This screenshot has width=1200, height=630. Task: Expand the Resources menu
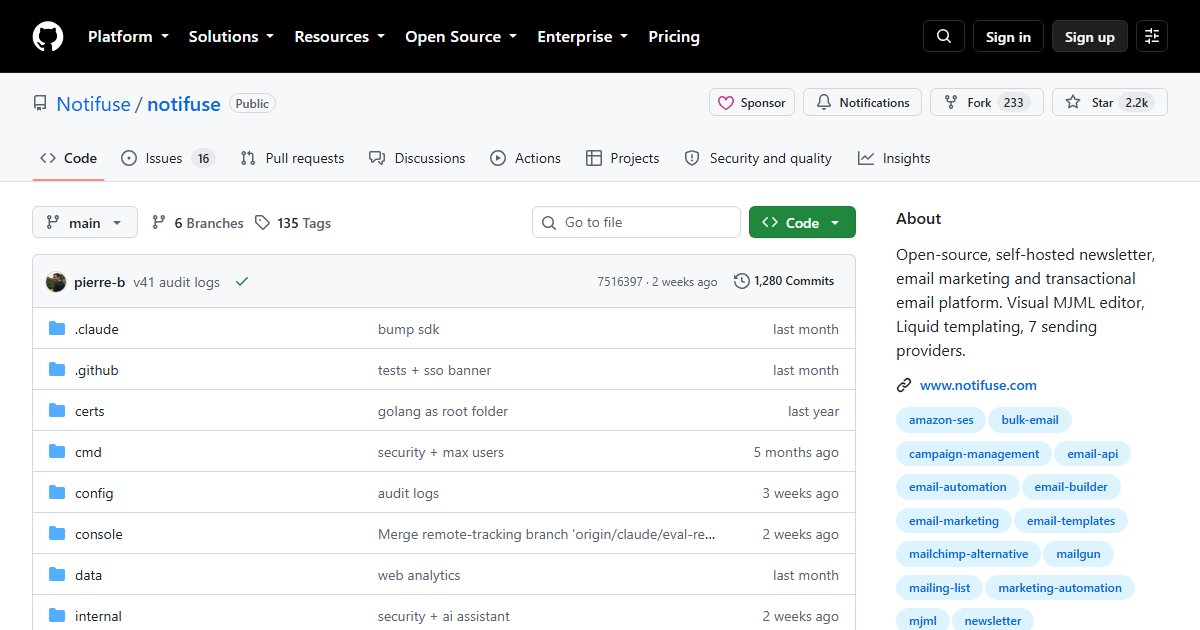pos(339,37)
